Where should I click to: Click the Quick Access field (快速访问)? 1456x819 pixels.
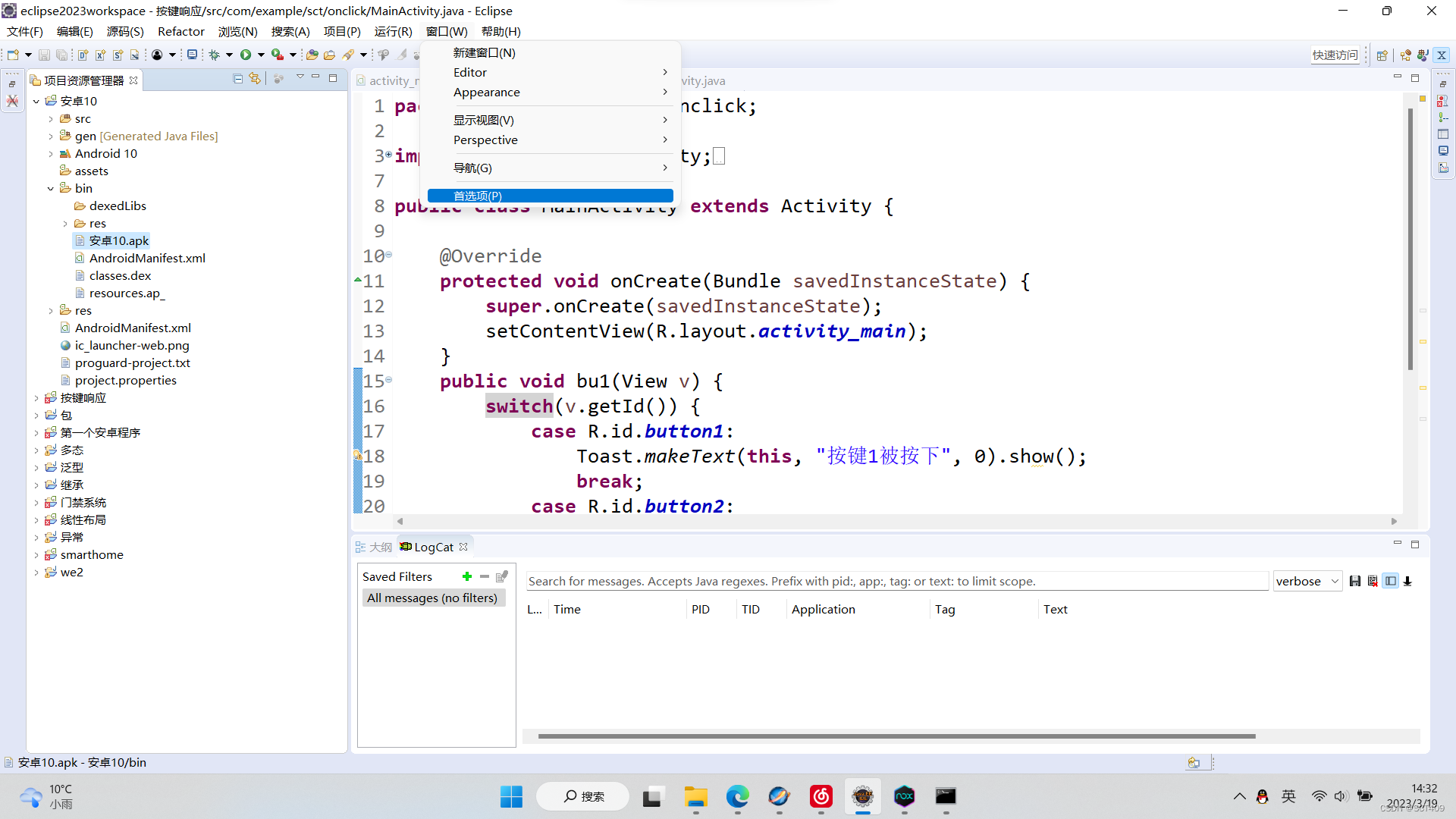pos(1335,55)
